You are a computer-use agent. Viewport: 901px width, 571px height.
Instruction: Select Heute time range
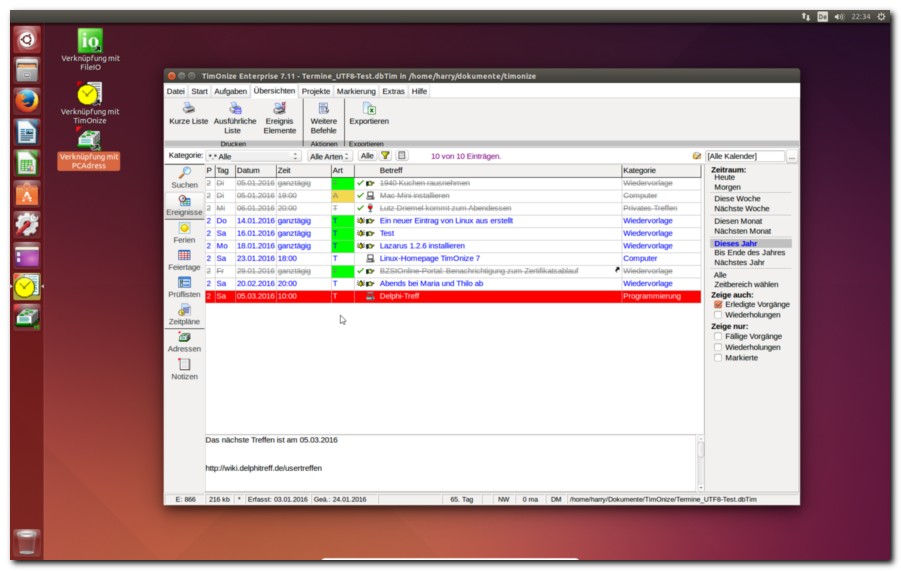pyautogui.click(x=724, y=178)
